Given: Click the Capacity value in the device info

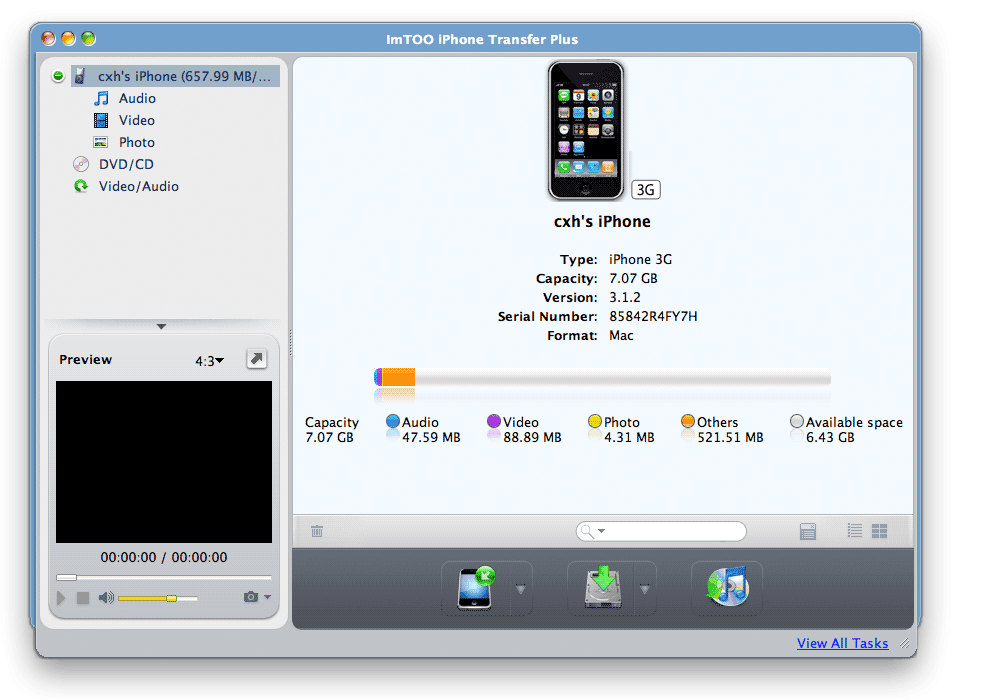Looking at the screenshot, I should (633, 278).
